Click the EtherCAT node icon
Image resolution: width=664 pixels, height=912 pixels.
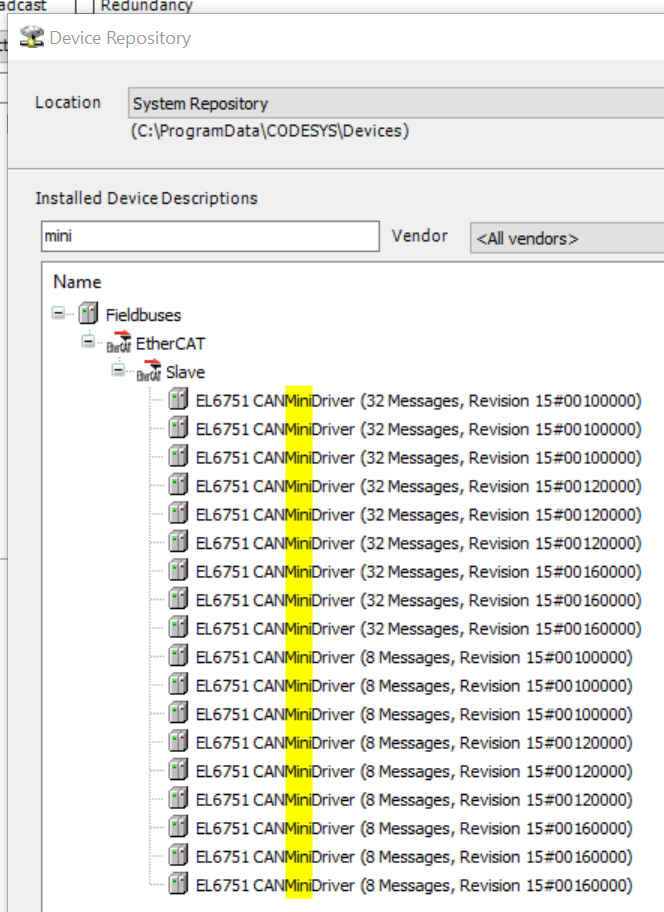pyautogui.click(x=119, y=343)
